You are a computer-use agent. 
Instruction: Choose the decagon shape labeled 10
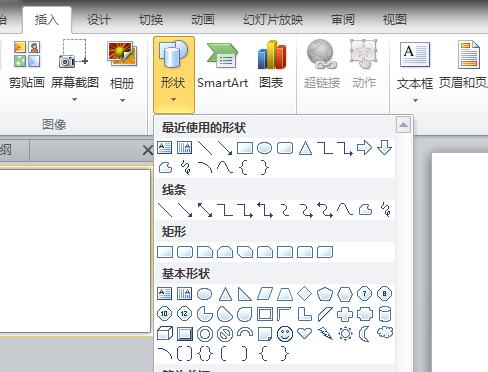pyautogui.click(x=164, y=314)
